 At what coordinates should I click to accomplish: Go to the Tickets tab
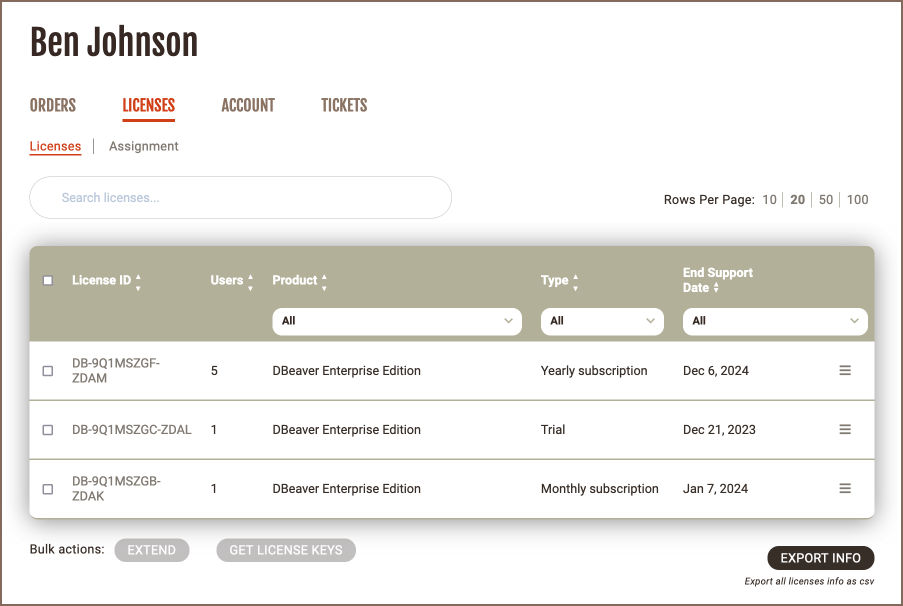coord(344,105)
